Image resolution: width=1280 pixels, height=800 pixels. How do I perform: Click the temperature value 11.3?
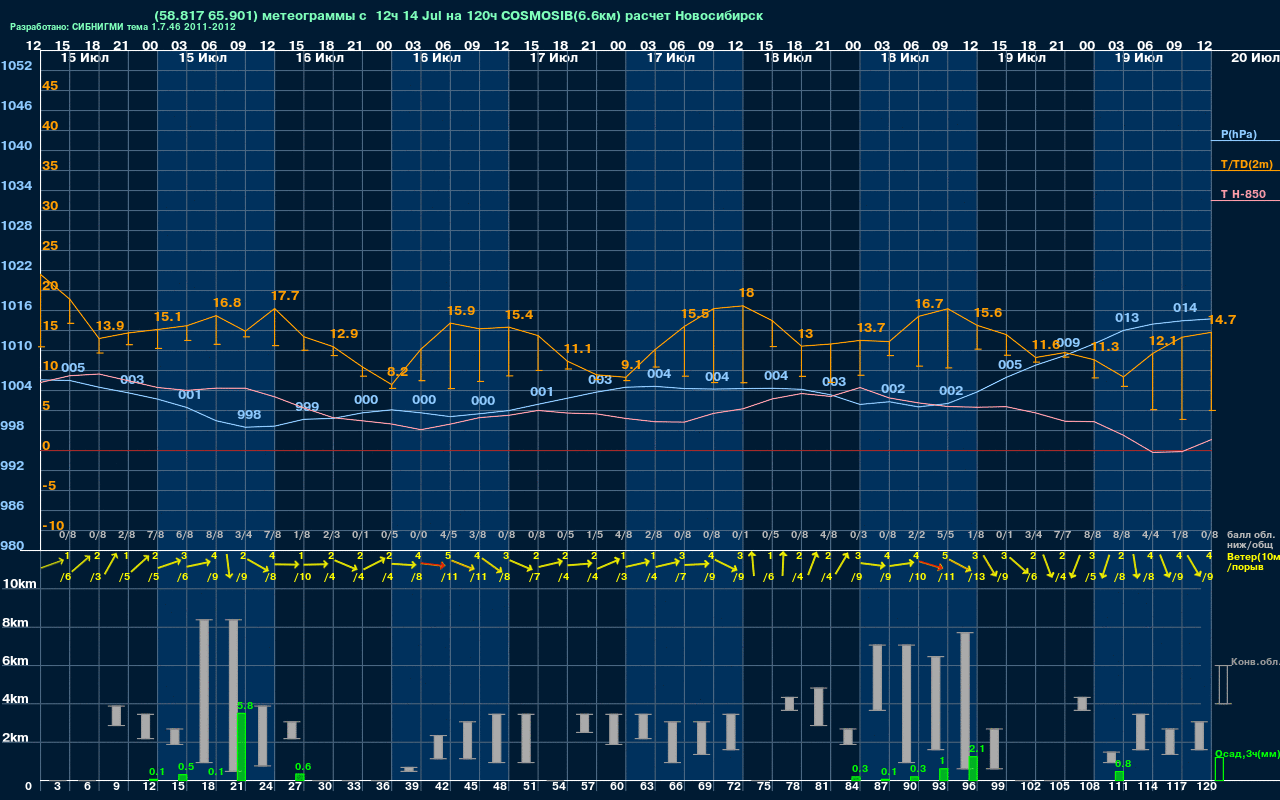point(1105,347)
